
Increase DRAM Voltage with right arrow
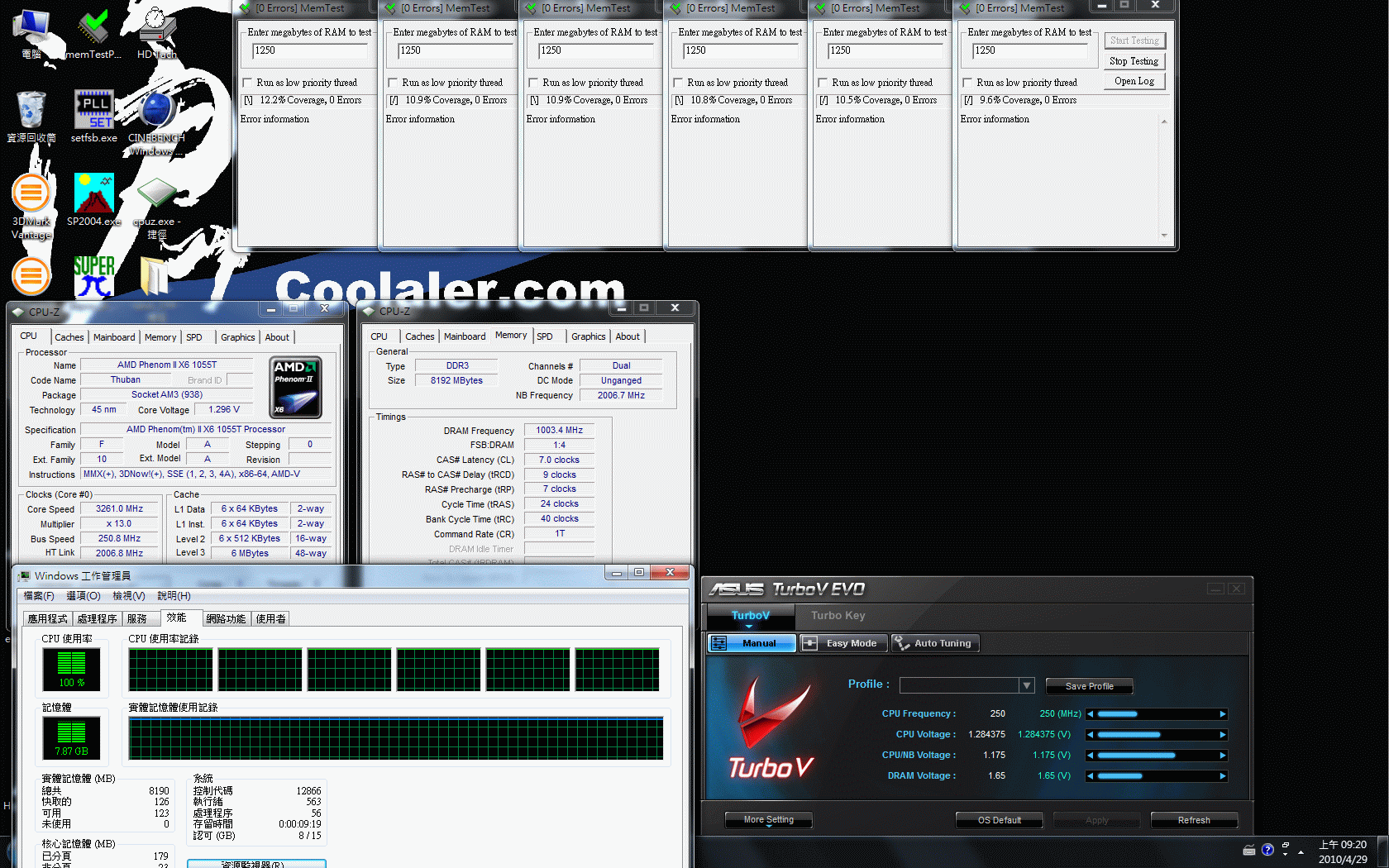[x=1222, y=776]
